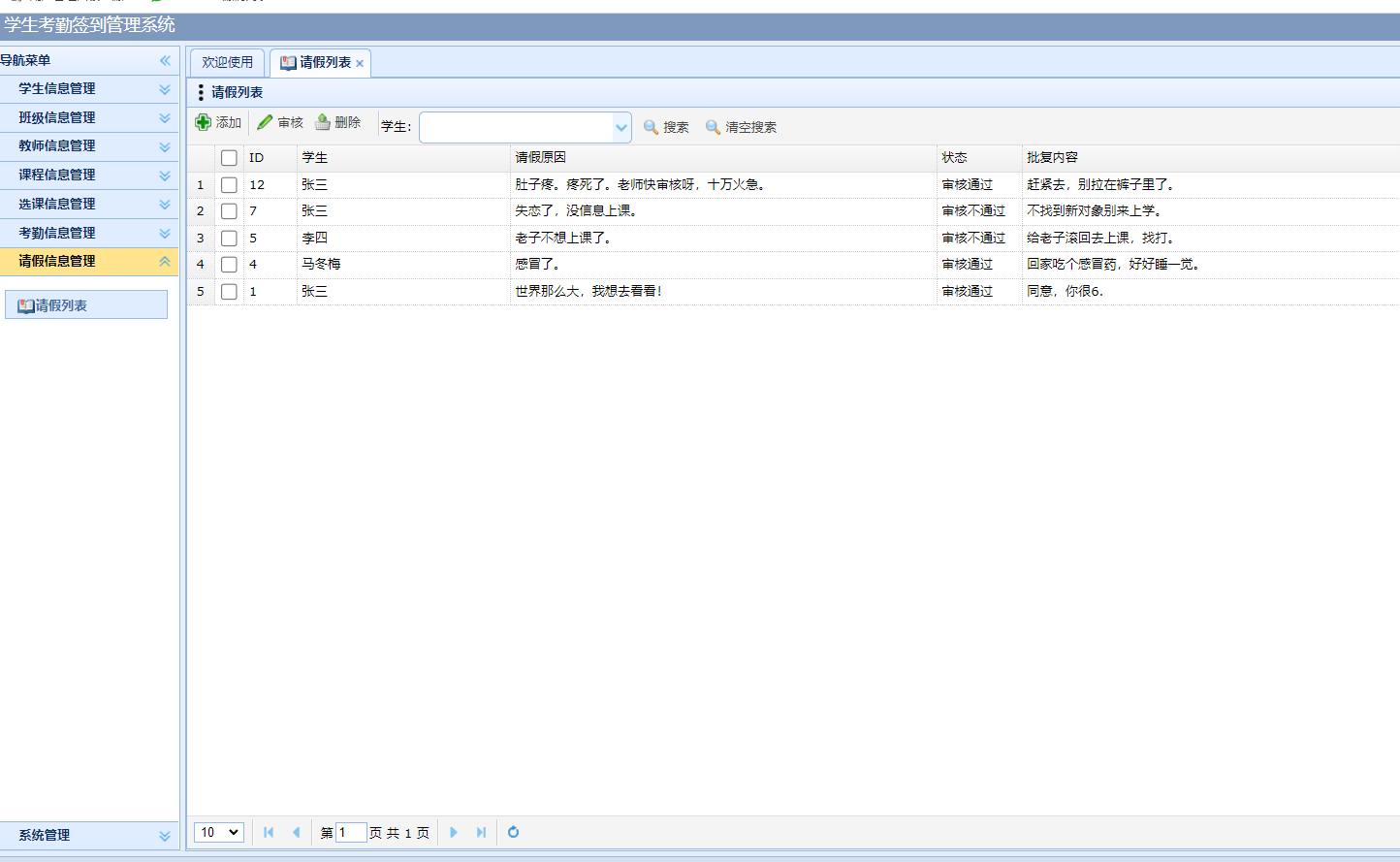Close the 请假列表 tab with x icon
Viewport: 1400px width, 862px height.
[x=360, y=63]
